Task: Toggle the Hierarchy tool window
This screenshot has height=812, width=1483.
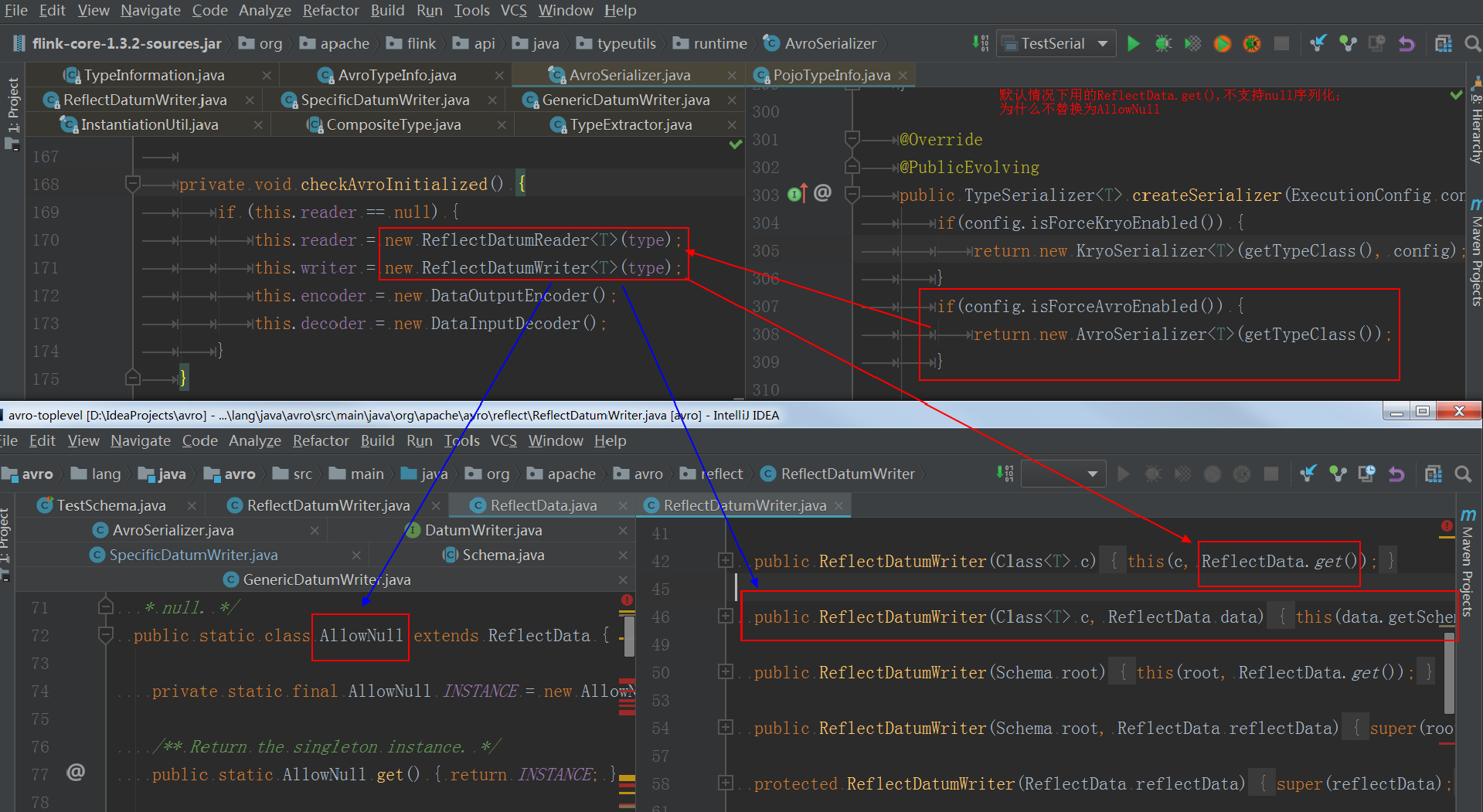Action: coord(1475,120)
